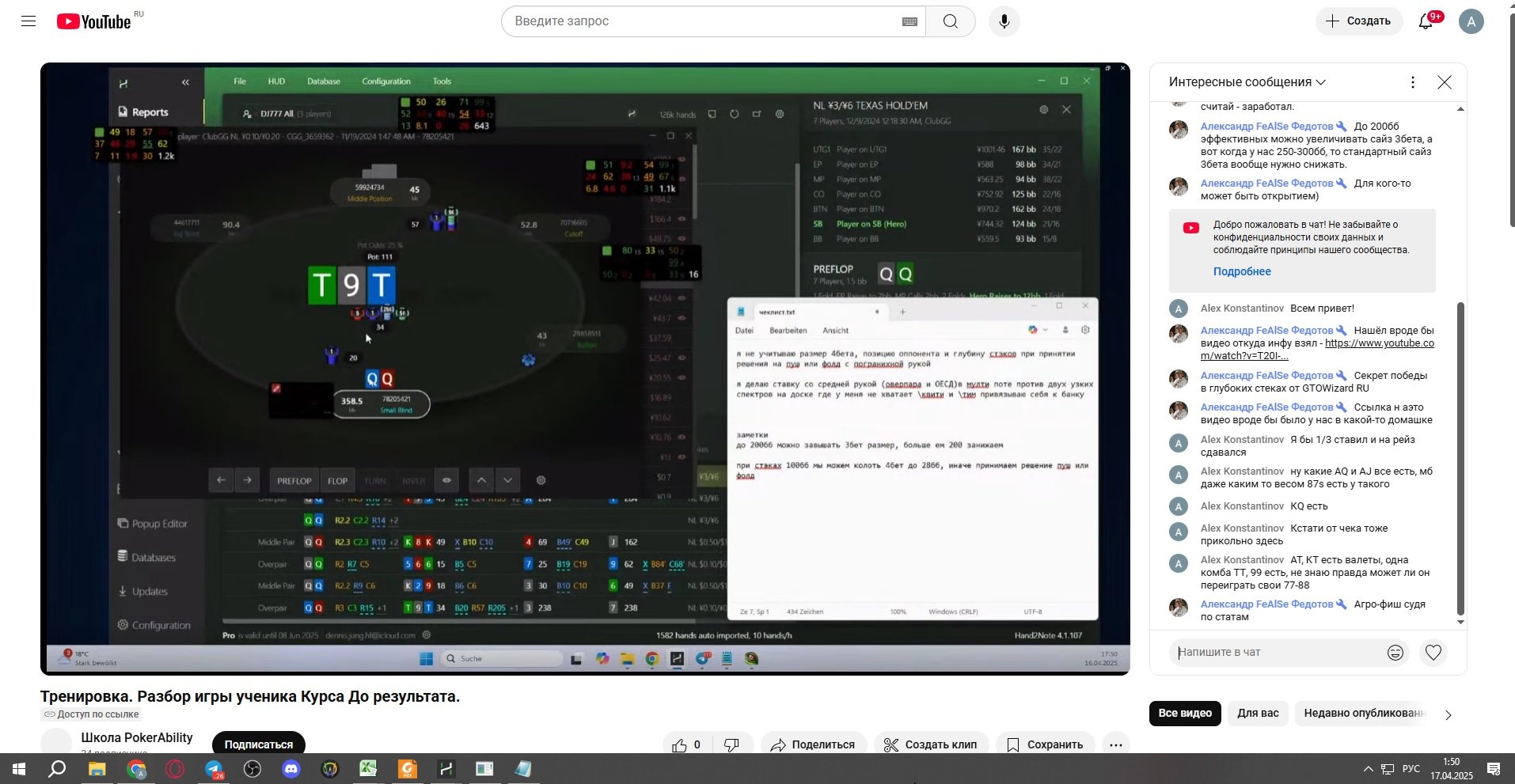The height and width of the screenshot is (784, 1515).
Task: Expand the 'Интересные сообщения' chat mode dropdown
Action: point(1247,82)
